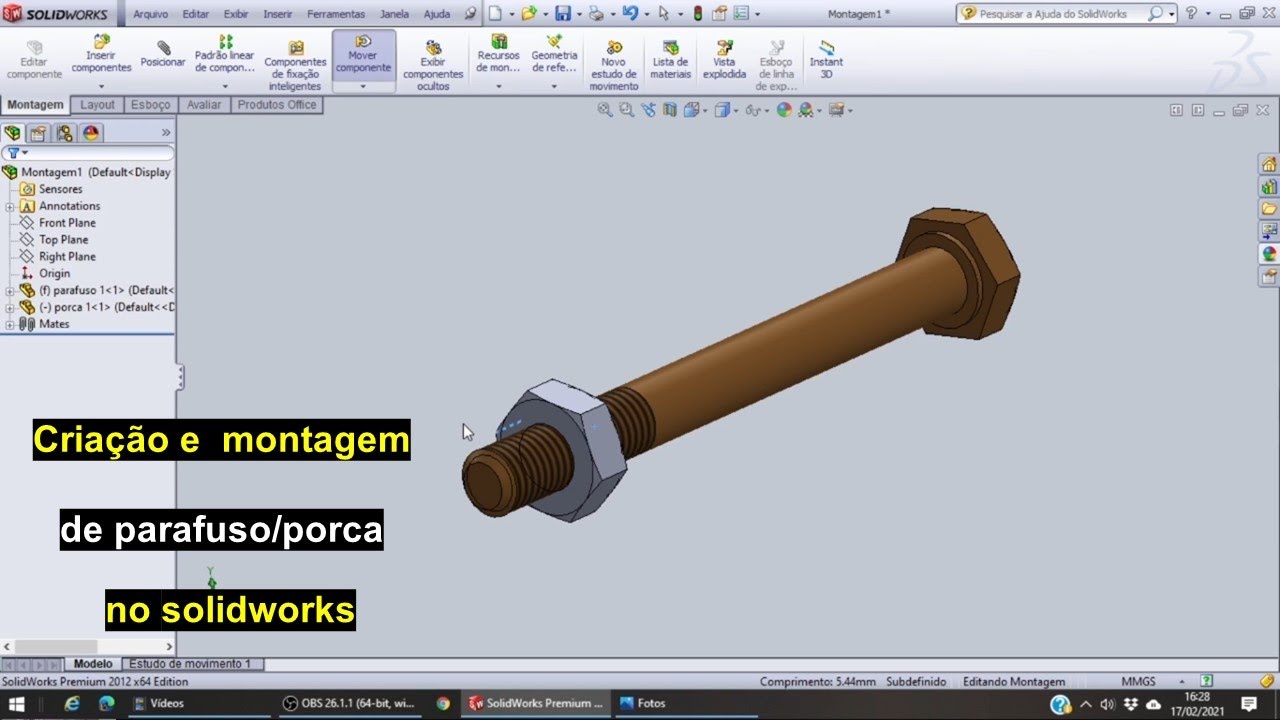
Task: Click the Rebuild traffic light icon
Action: pyautogui.click(x=698, y=14)
